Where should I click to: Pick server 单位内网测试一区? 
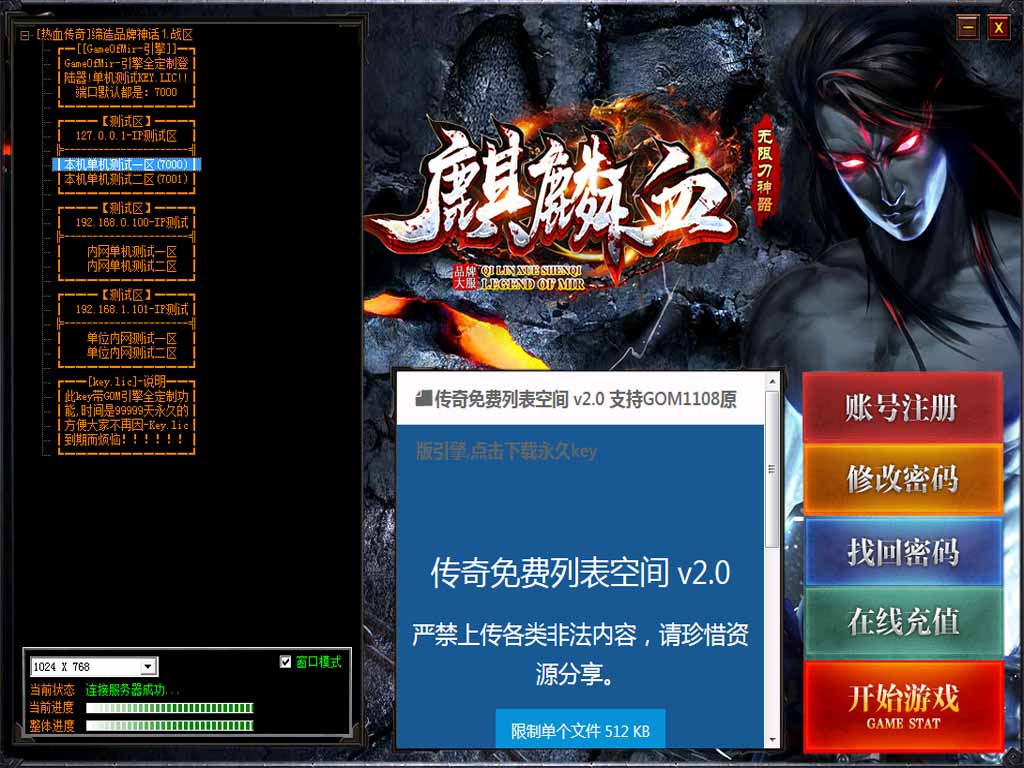pyautogui.click(x=132, y=338)
